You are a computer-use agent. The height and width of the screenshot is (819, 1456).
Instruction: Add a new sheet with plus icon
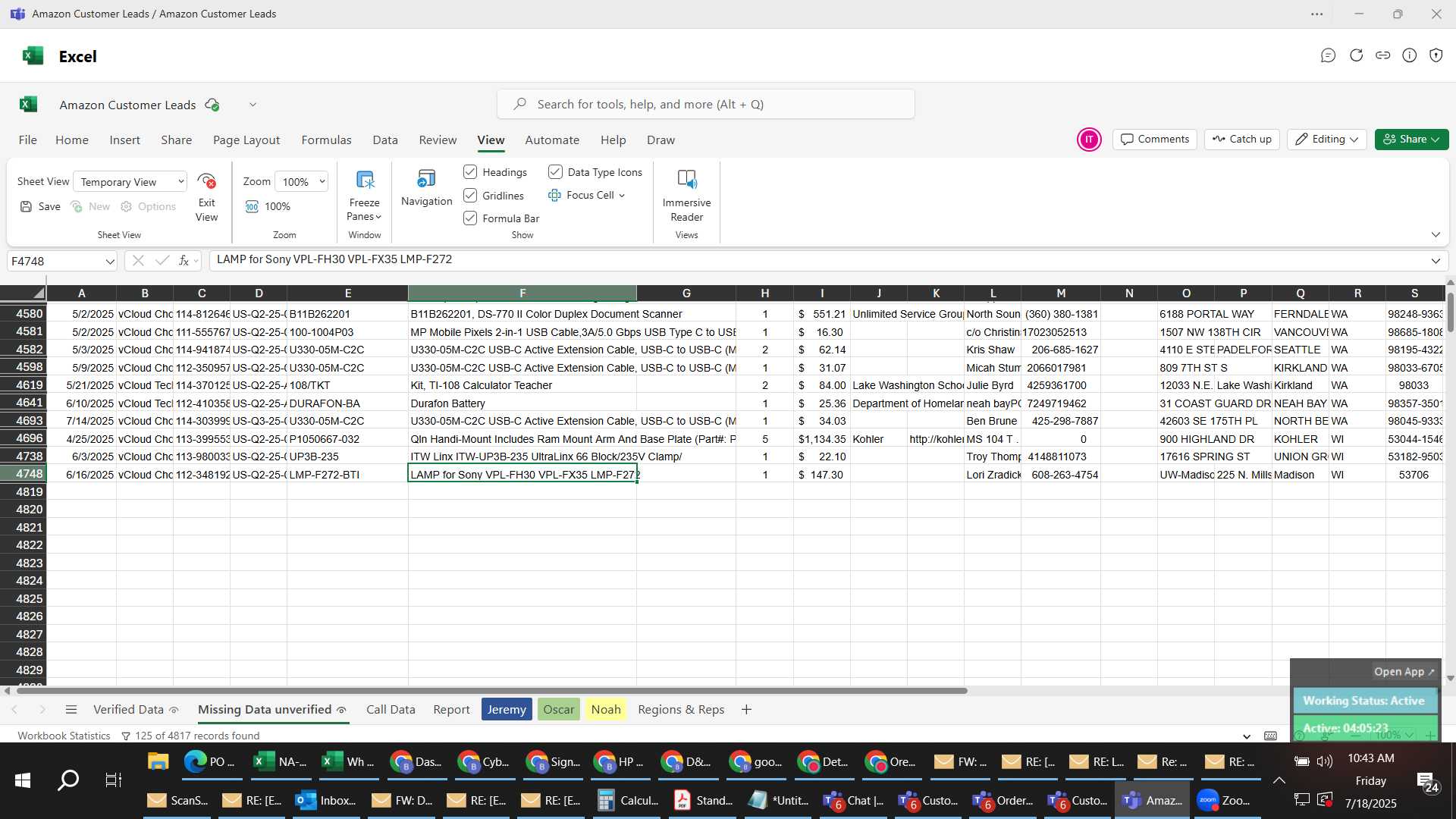[x=746, y=710]
